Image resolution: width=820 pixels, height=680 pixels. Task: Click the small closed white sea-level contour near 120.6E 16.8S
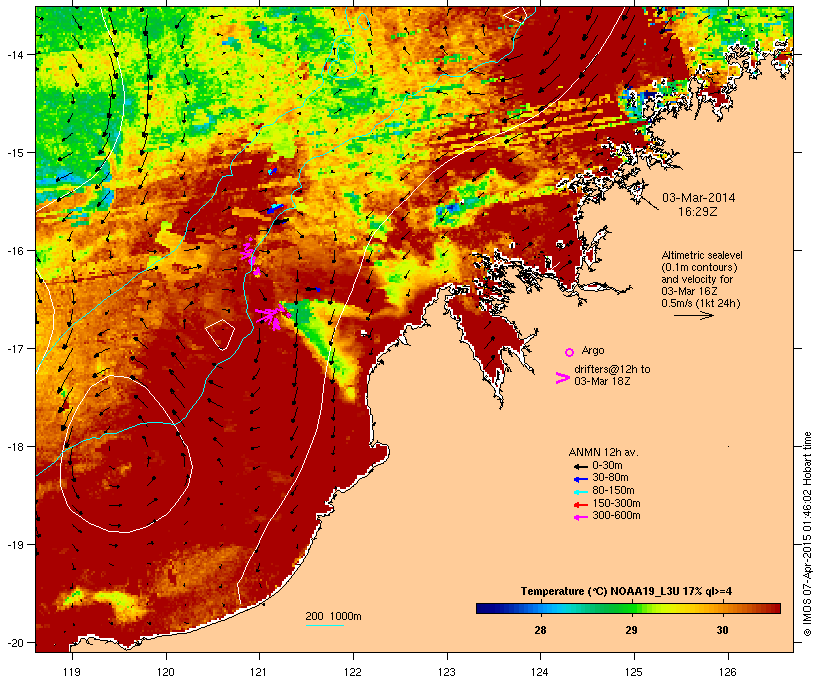[220, 334]
